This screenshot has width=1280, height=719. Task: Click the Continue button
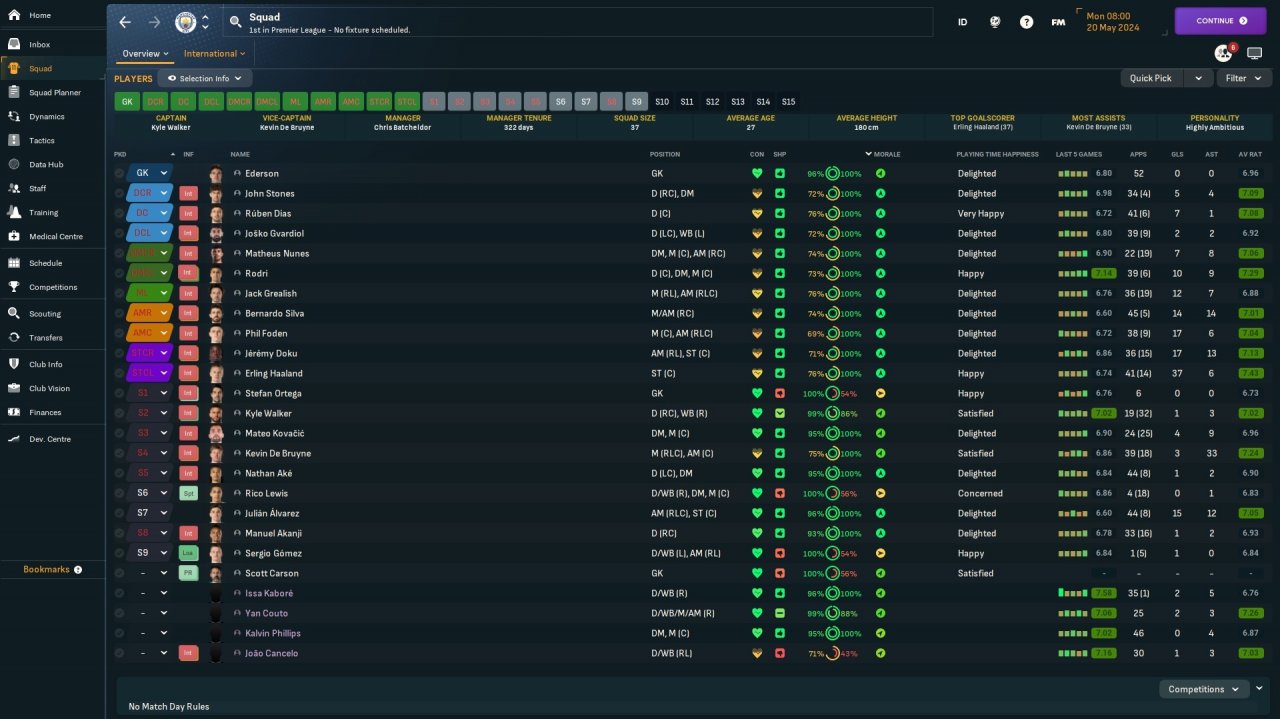pyautogui.click(x=1220, y=20)
